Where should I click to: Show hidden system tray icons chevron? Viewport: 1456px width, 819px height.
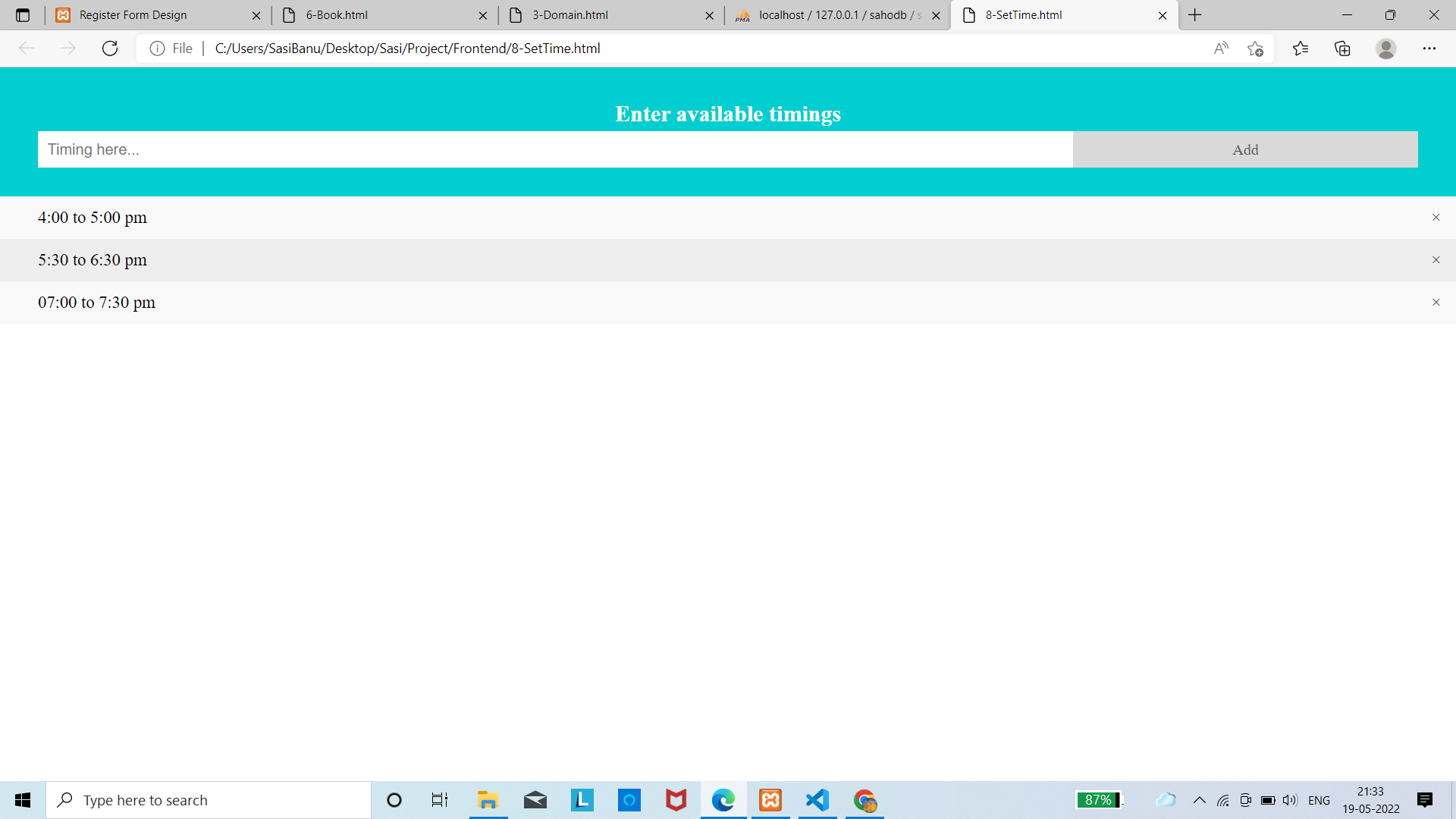pyautogui.click(x=1199, y=800)
